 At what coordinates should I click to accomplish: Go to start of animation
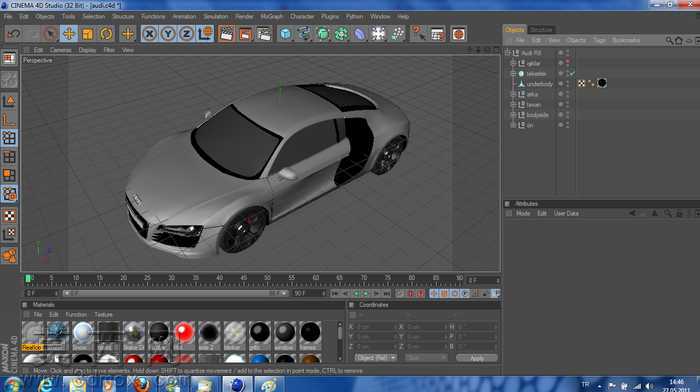pyautogui.click(x=335, y=294)
